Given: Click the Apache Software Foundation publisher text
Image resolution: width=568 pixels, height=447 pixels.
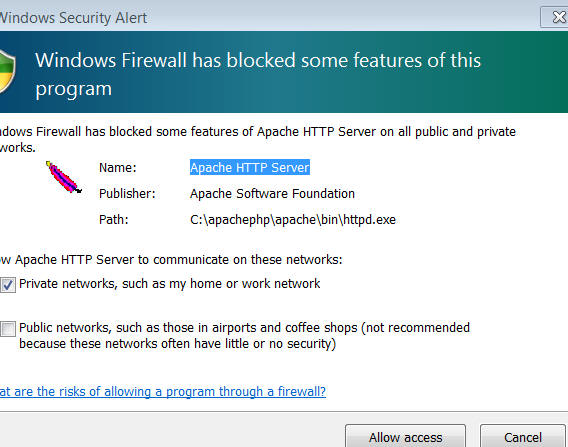Looking at the screenshot, I should (272, 193).
